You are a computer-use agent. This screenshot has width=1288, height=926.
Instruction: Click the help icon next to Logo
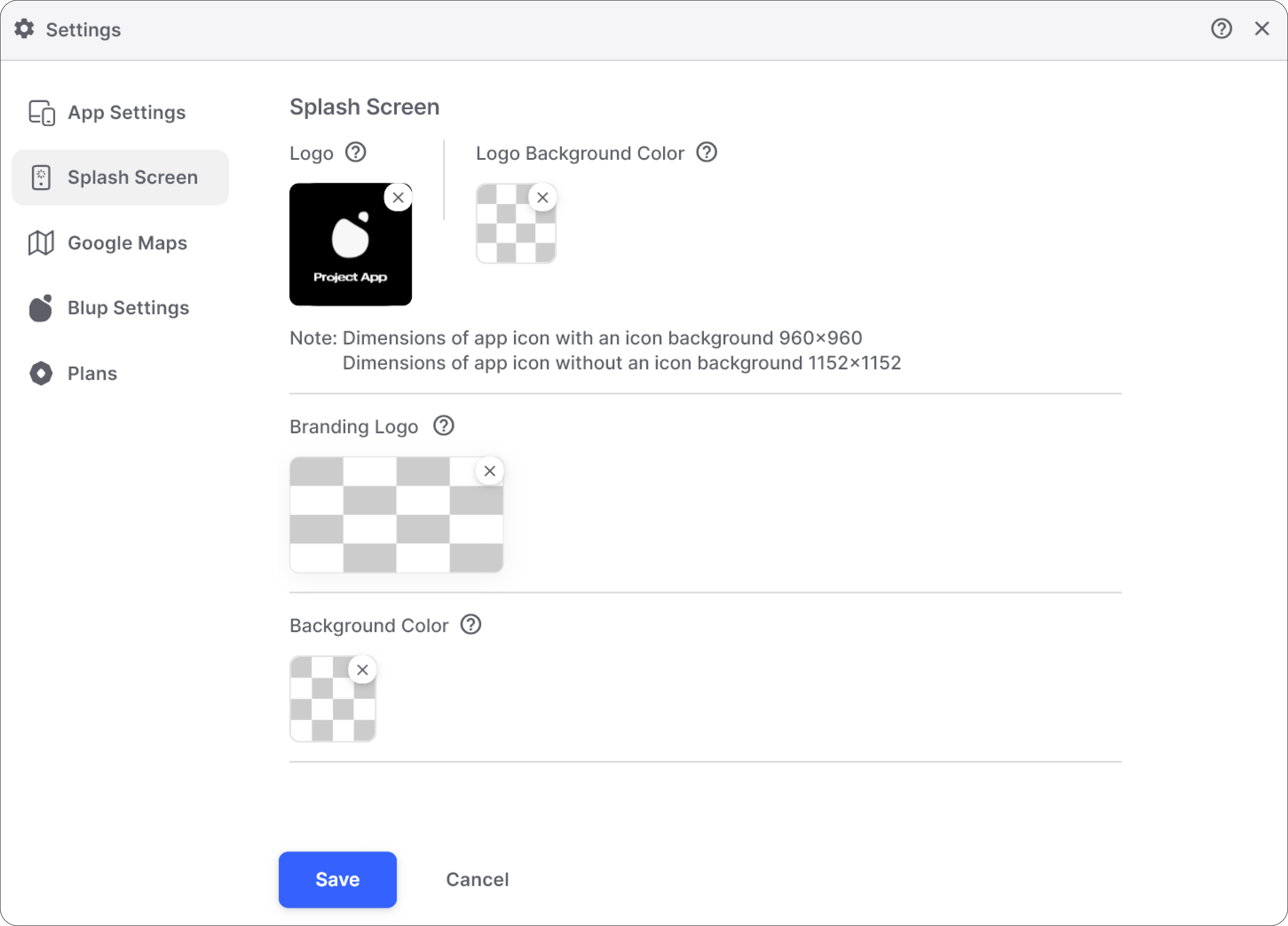pos(356,152)
